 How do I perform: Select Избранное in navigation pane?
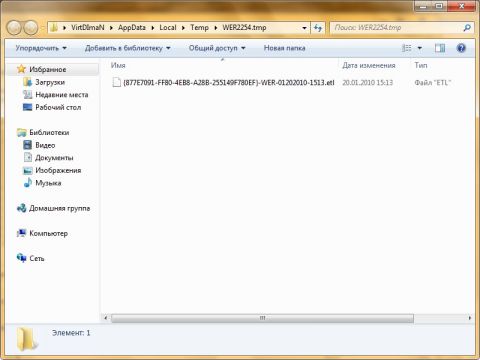[x=48, y=69]
